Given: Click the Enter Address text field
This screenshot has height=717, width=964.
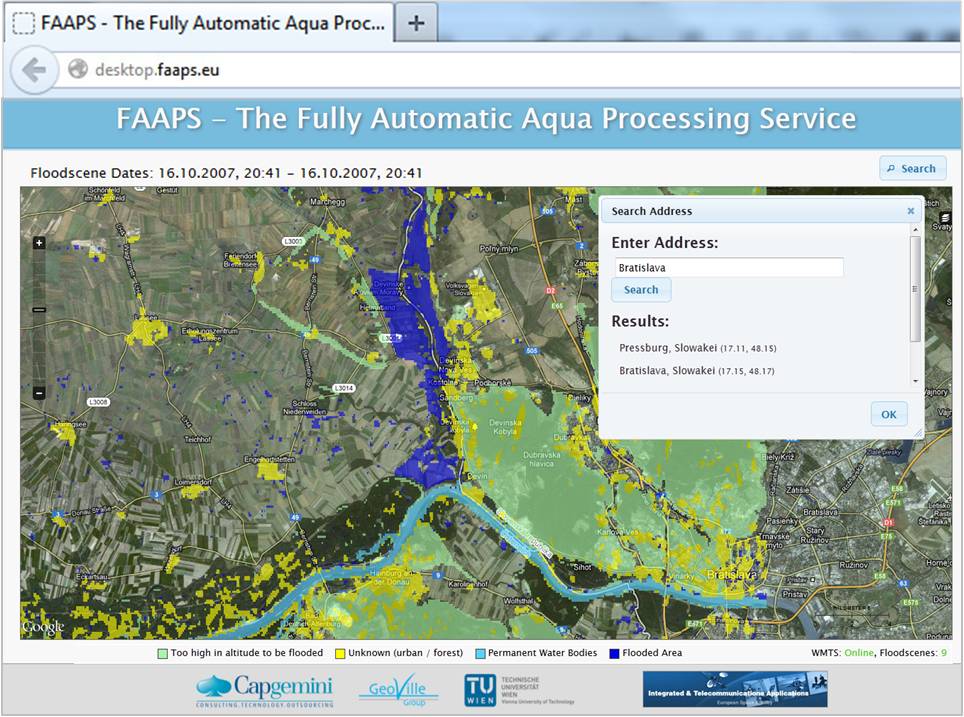Looking at the screenshot, I should click(728, 267).
